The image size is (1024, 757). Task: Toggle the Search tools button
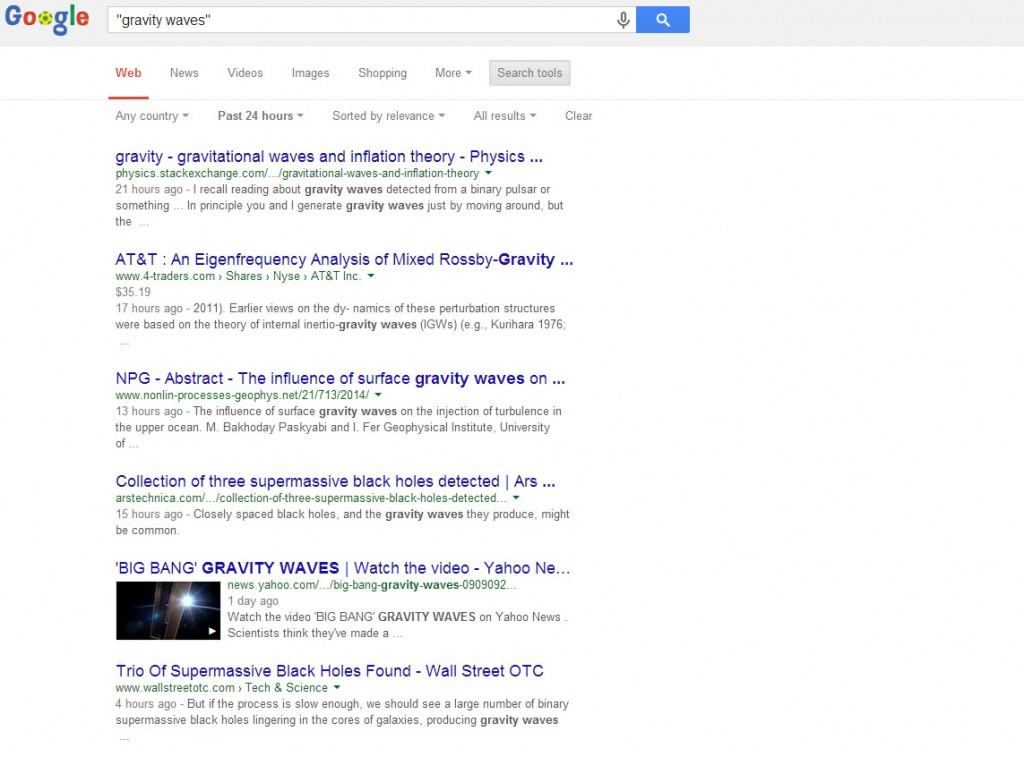(x=530, y=72)
